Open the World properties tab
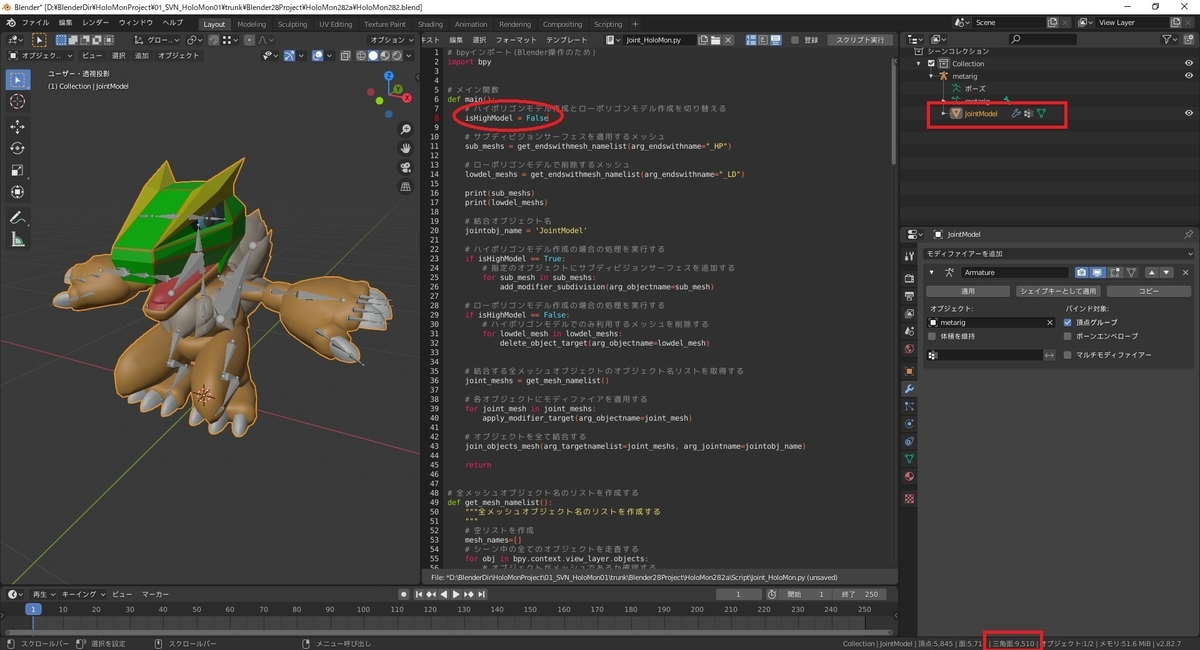Viewport: 1200px width, 650px height. point(909,349)
